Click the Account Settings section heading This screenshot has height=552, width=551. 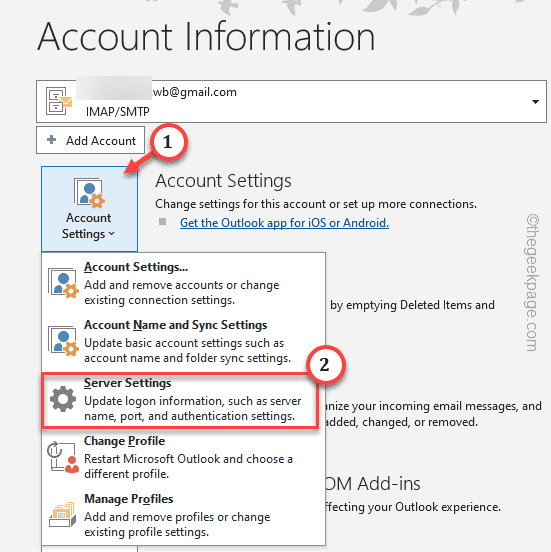pyautogui.click(x=223, y=181)
